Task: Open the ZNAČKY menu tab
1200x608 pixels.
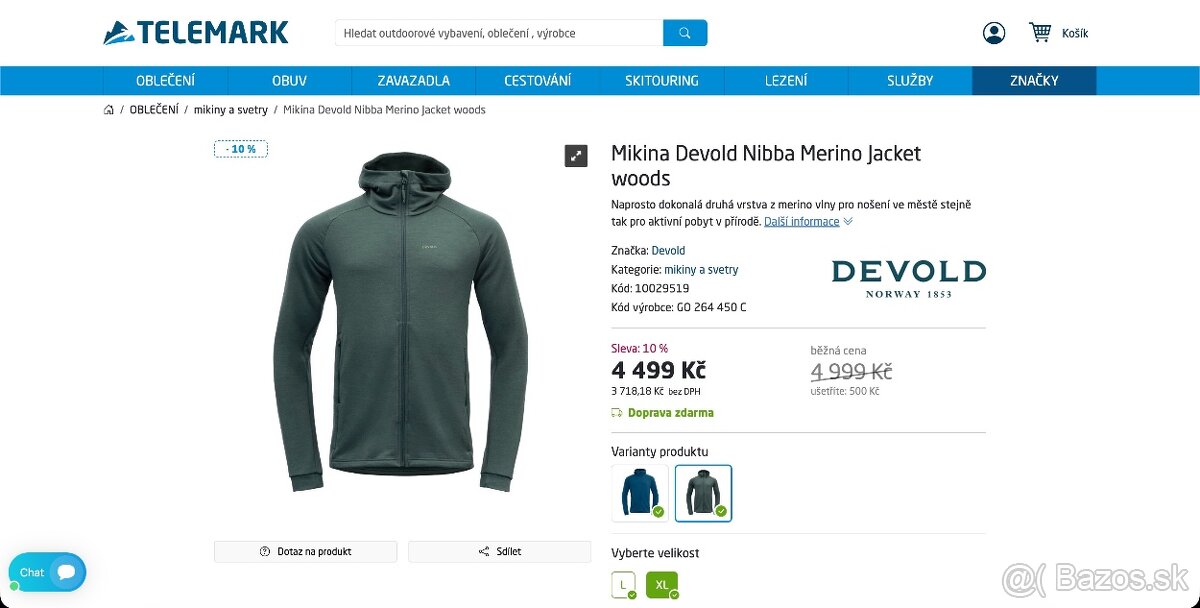Action: [x=1034, y=80]
